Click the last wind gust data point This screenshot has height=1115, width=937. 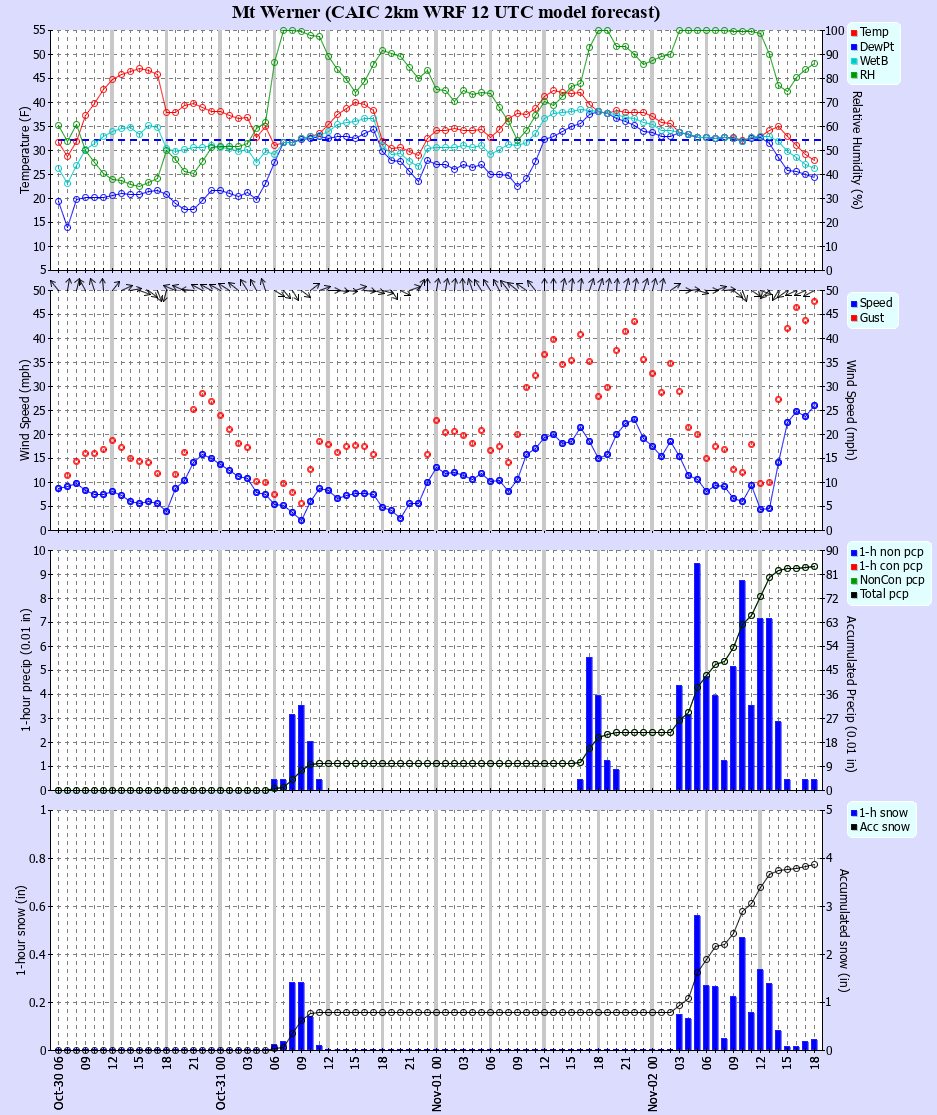815,302
